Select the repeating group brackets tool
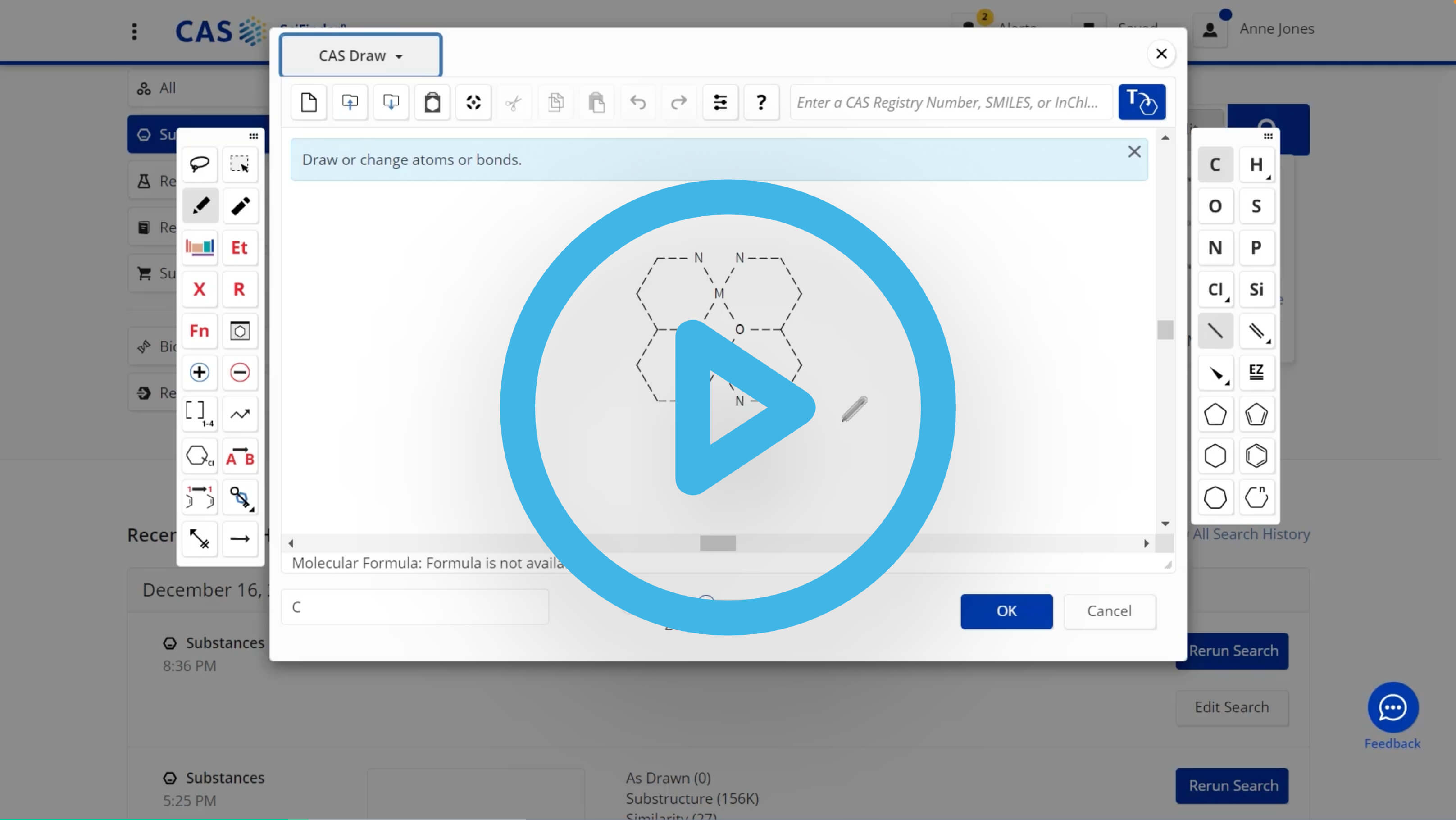This screenshot has height=820, width=1456. pos(200,414)
